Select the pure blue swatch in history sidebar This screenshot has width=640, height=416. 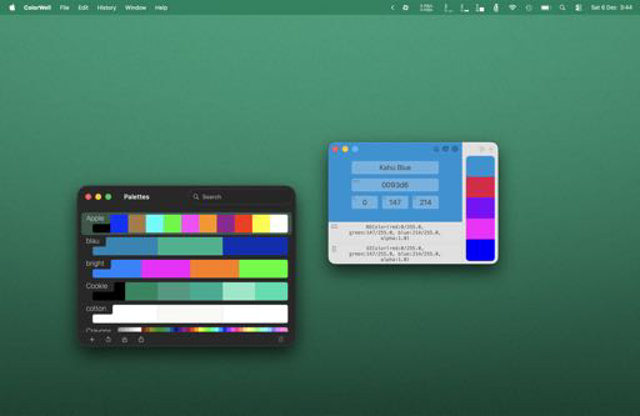pos(480,250)
